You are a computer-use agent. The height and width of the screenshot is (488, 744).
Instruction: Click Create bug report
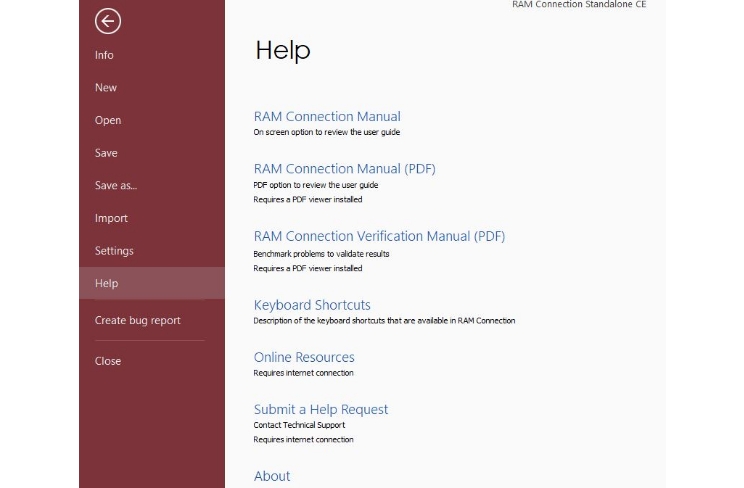(x=138, y=320)
